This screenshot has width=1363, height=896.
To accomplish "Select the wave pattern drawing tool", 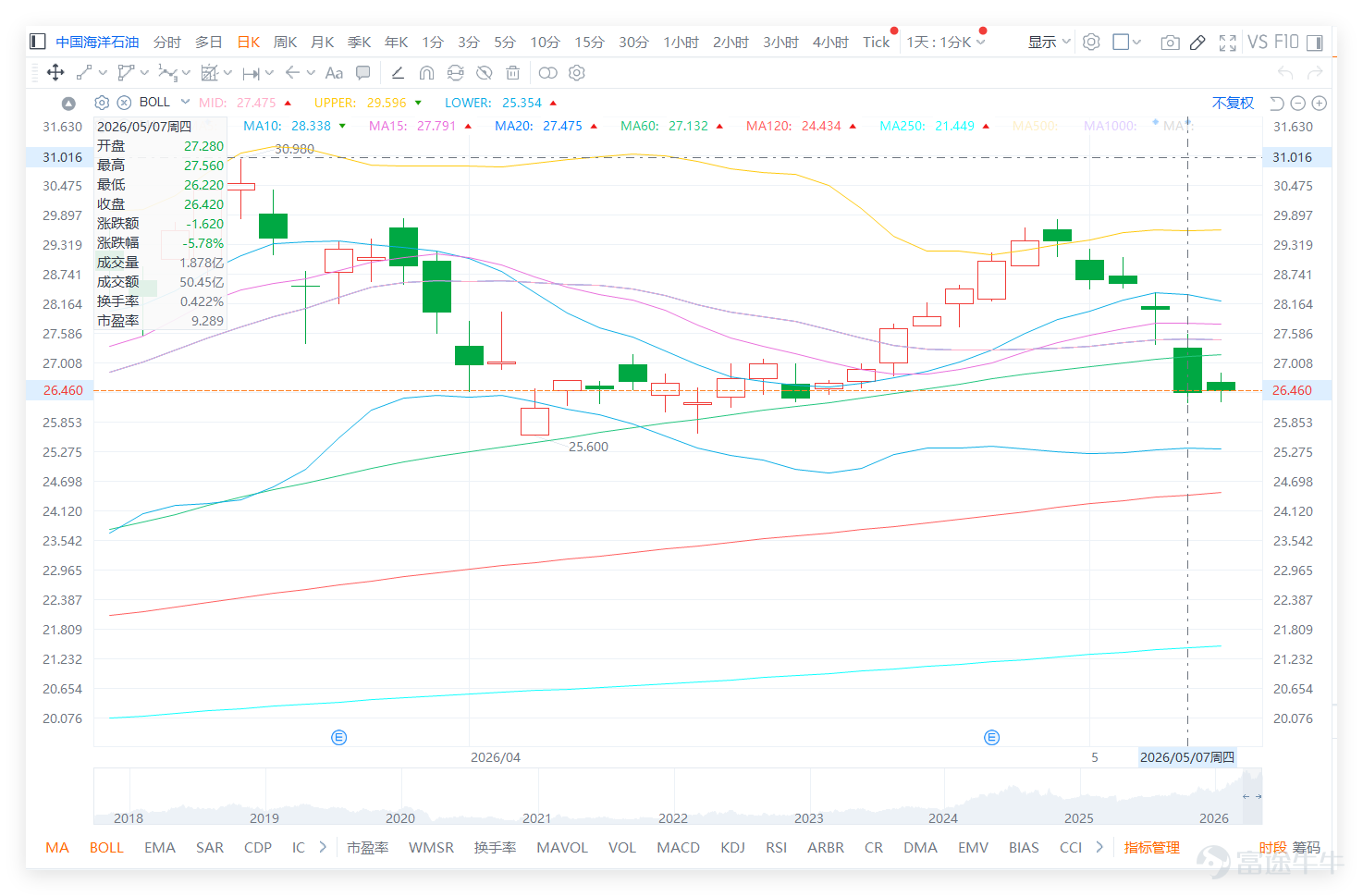I will pyautogui.click(x=167, y=73).
